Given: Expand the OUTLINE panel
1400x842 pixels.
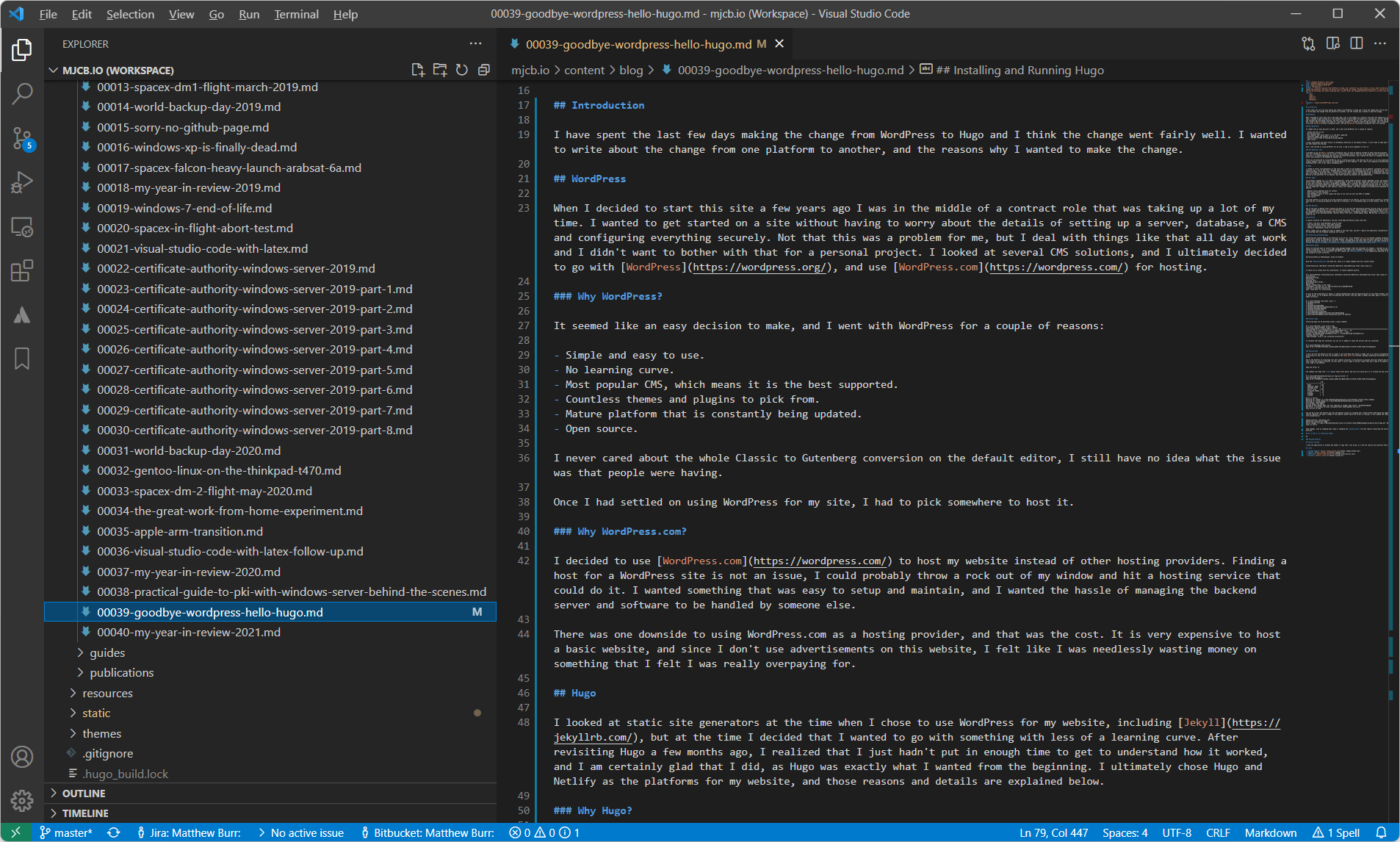Looking at the screenshot, I should [x=272, y=794].
